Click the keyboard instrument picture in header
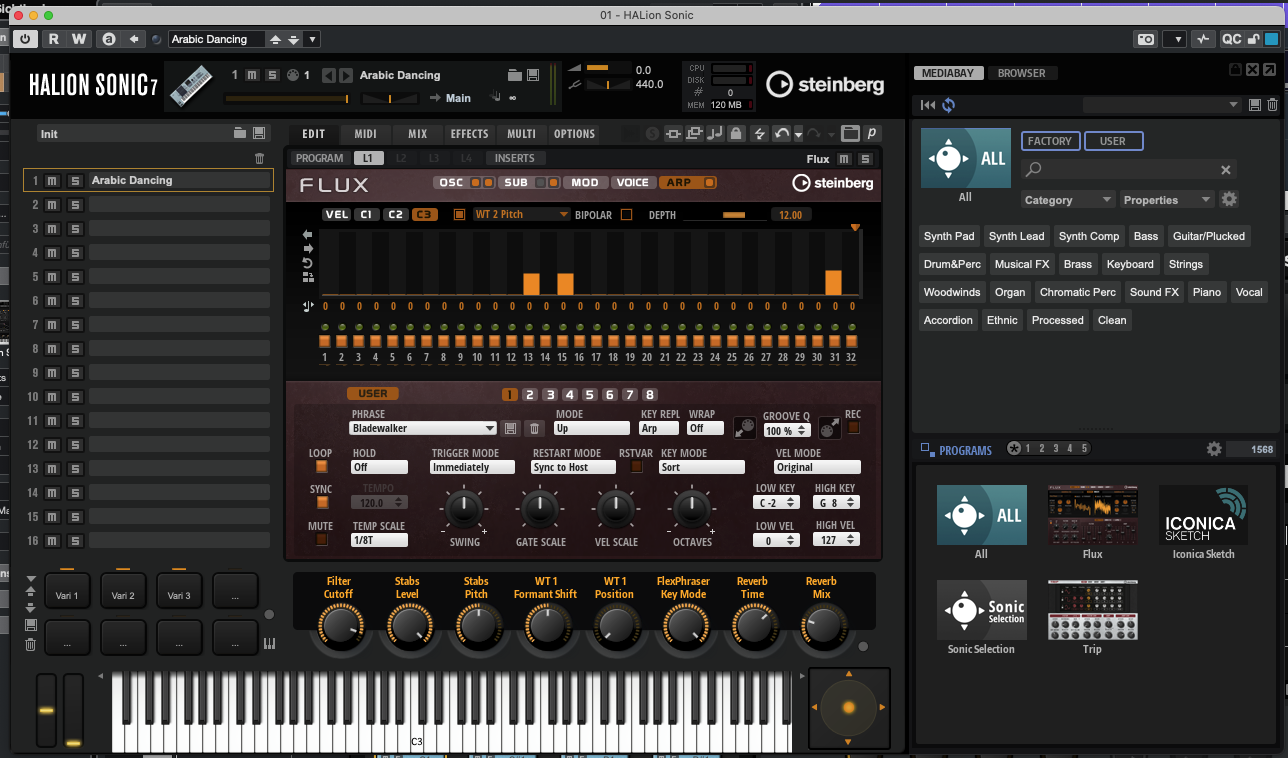The height and width of the screenshot is (758, 1288). (x=192, y=85)
